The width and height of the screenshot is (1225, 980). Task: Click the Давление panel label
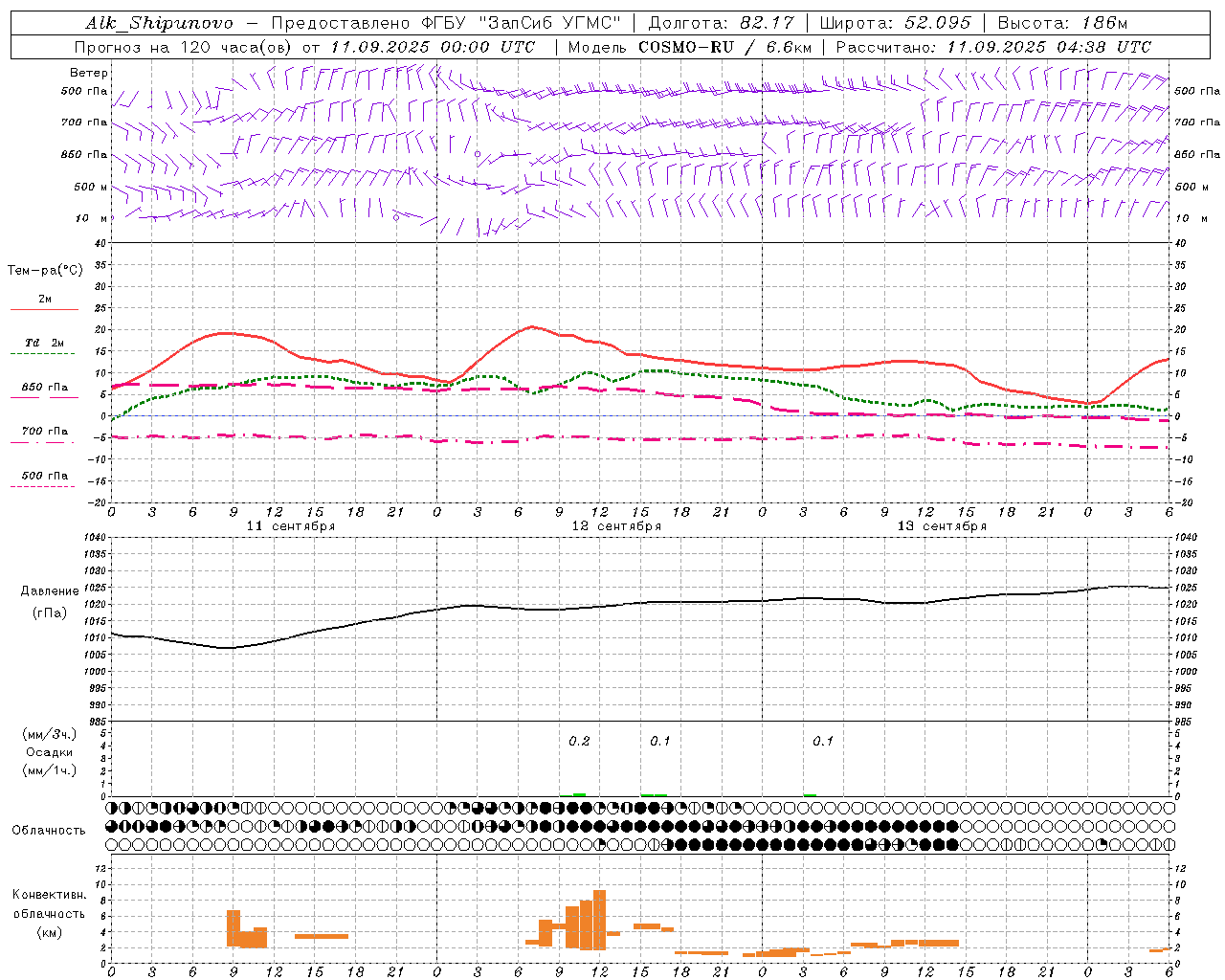pos(50,591)
